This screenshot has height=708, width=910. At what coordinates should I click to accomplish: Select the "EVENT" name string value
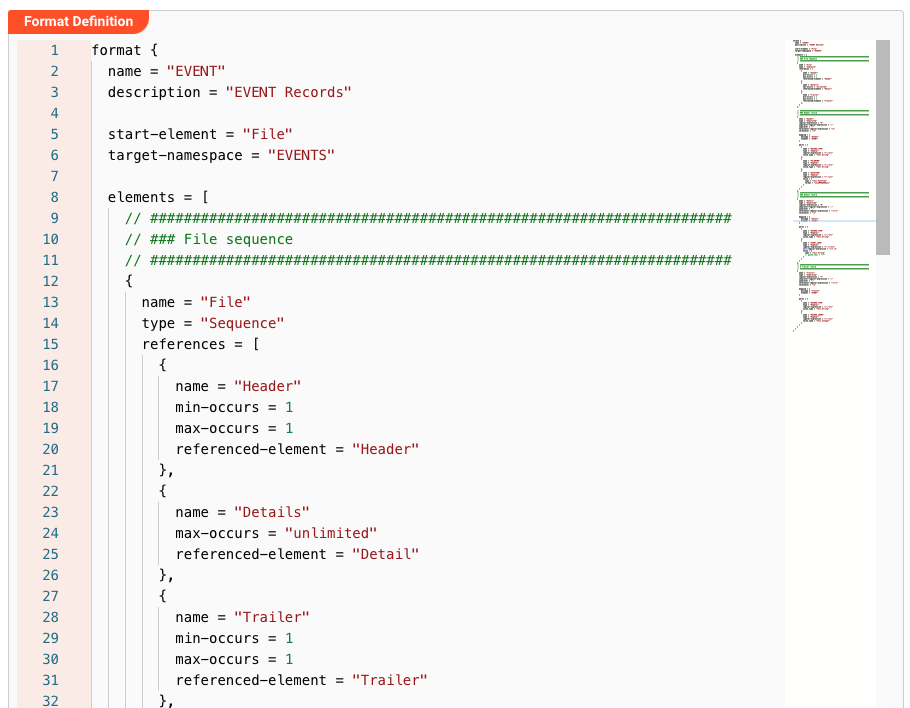pyautogui.click(x=196, y=71)
